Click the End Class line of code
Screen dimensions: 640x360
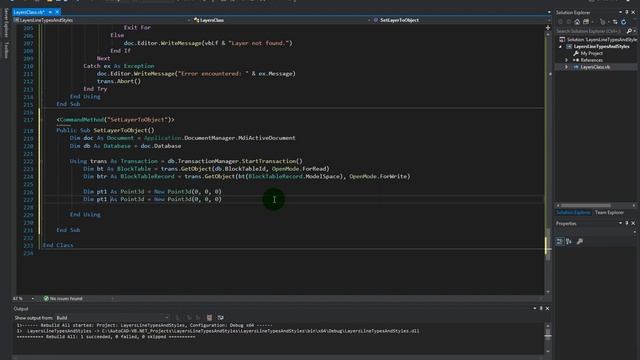tap(58, 245)
